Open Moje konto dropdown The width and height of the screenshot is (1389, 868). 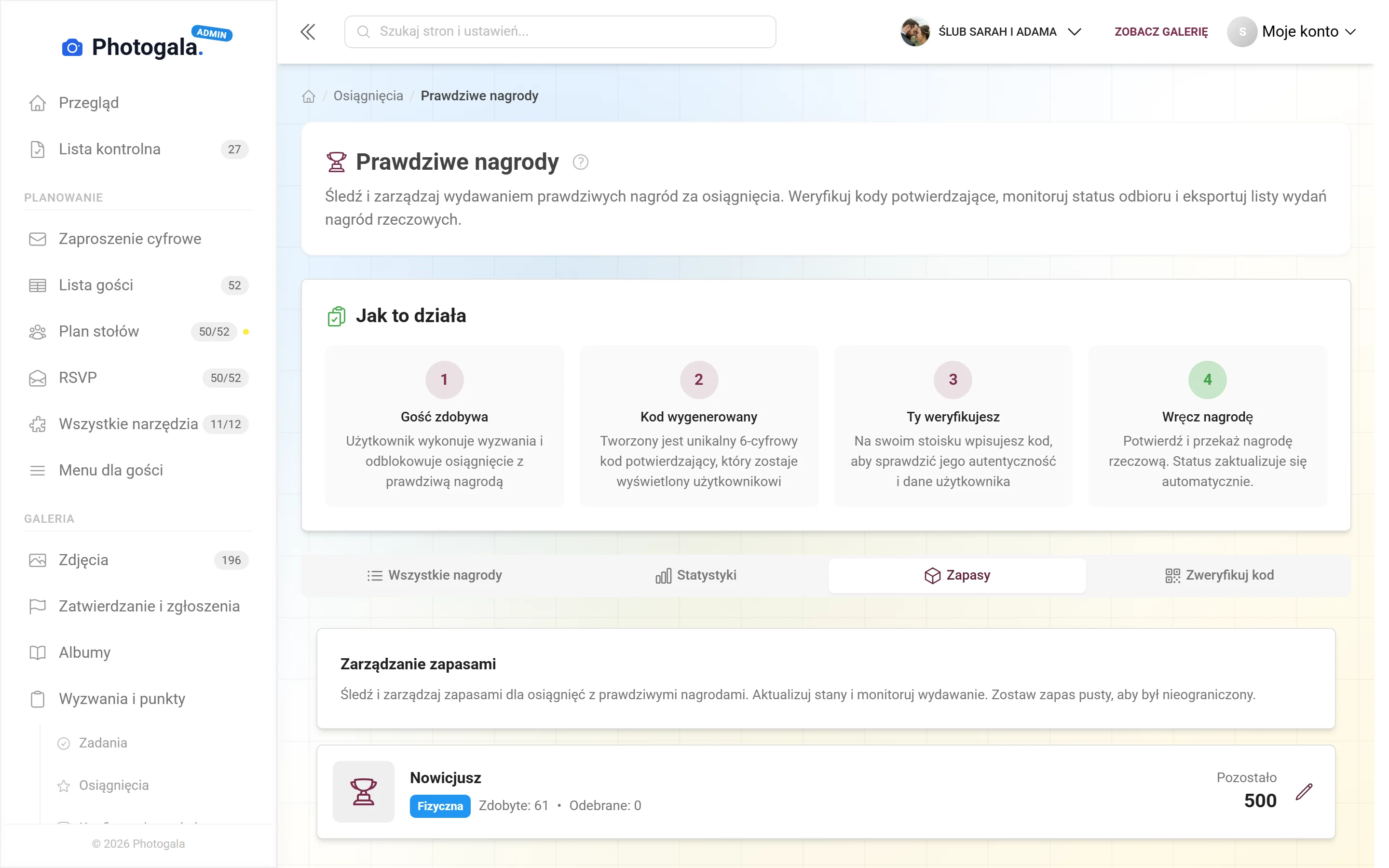coord(1293,31)
